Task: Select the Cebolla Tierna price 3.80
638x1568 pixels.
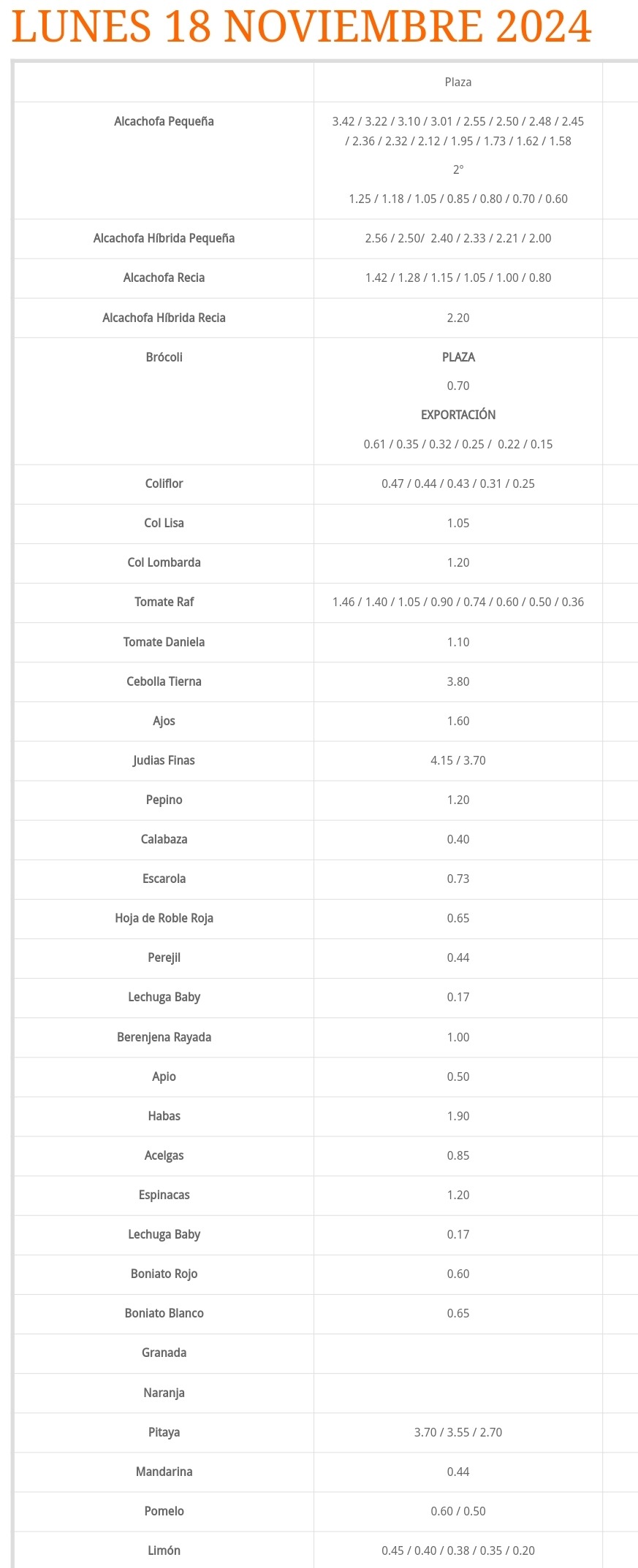Action: (x=458, y=681)
